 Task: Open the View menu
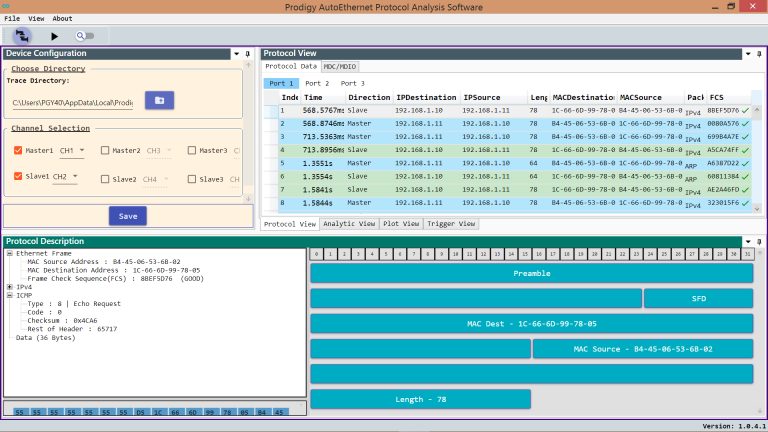[36, 19]
